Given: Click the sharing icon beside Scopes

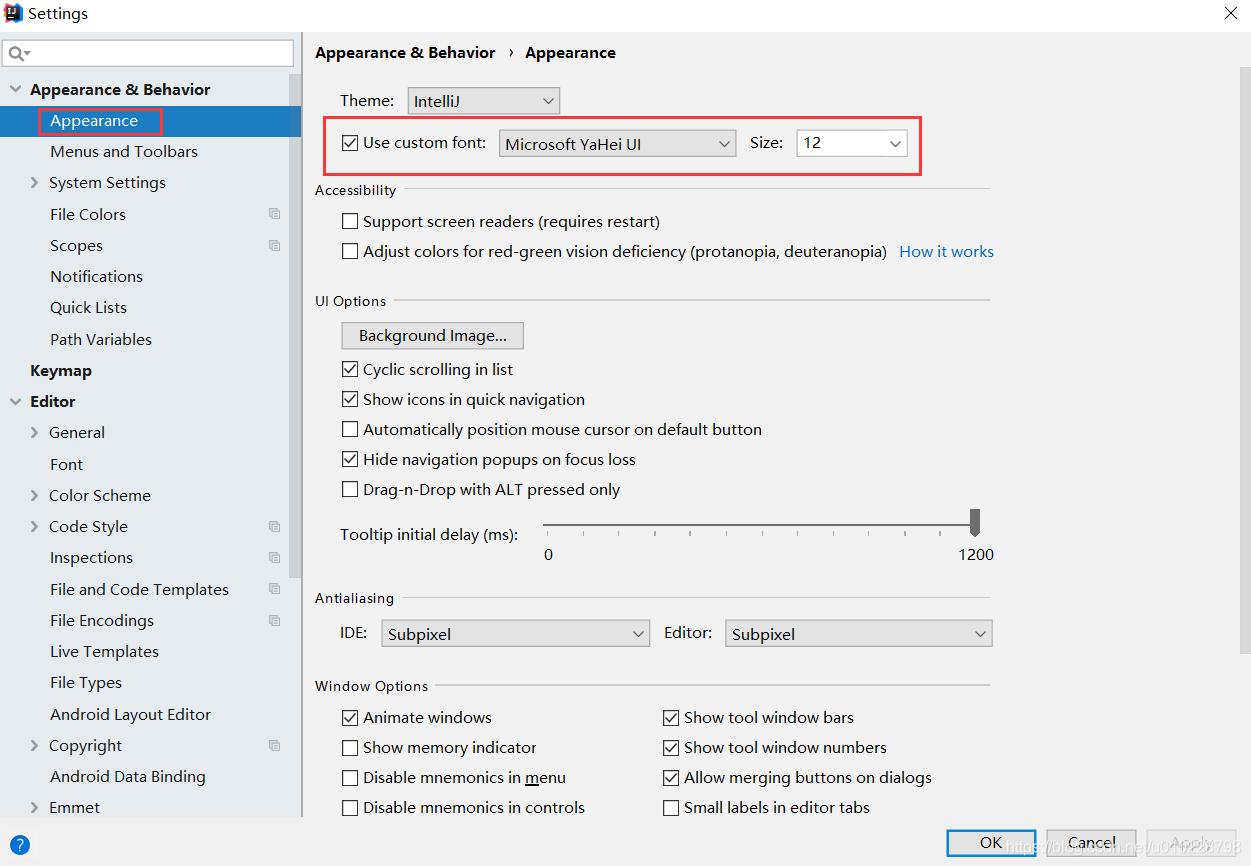Looking at the screenshot, I should click(x=274, y=245).
